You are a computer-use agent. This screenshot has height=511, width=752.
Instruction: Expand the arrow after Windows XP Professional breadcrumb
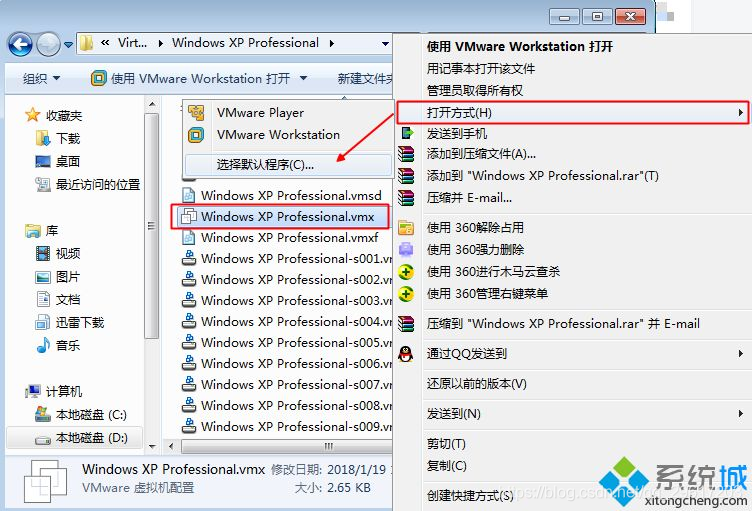pos(332,43)
